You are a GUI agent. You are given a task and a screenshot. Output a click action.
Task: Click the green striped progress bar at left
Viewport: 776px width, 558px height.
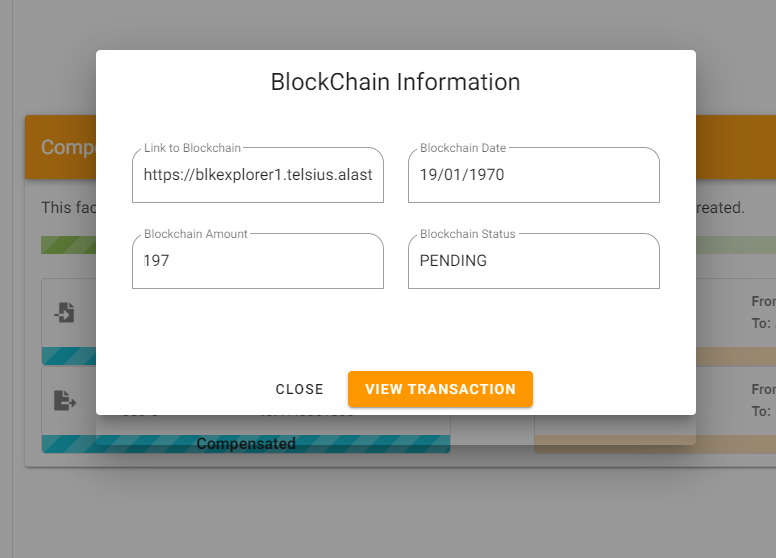pyautogui.click(x=68, y=245)
